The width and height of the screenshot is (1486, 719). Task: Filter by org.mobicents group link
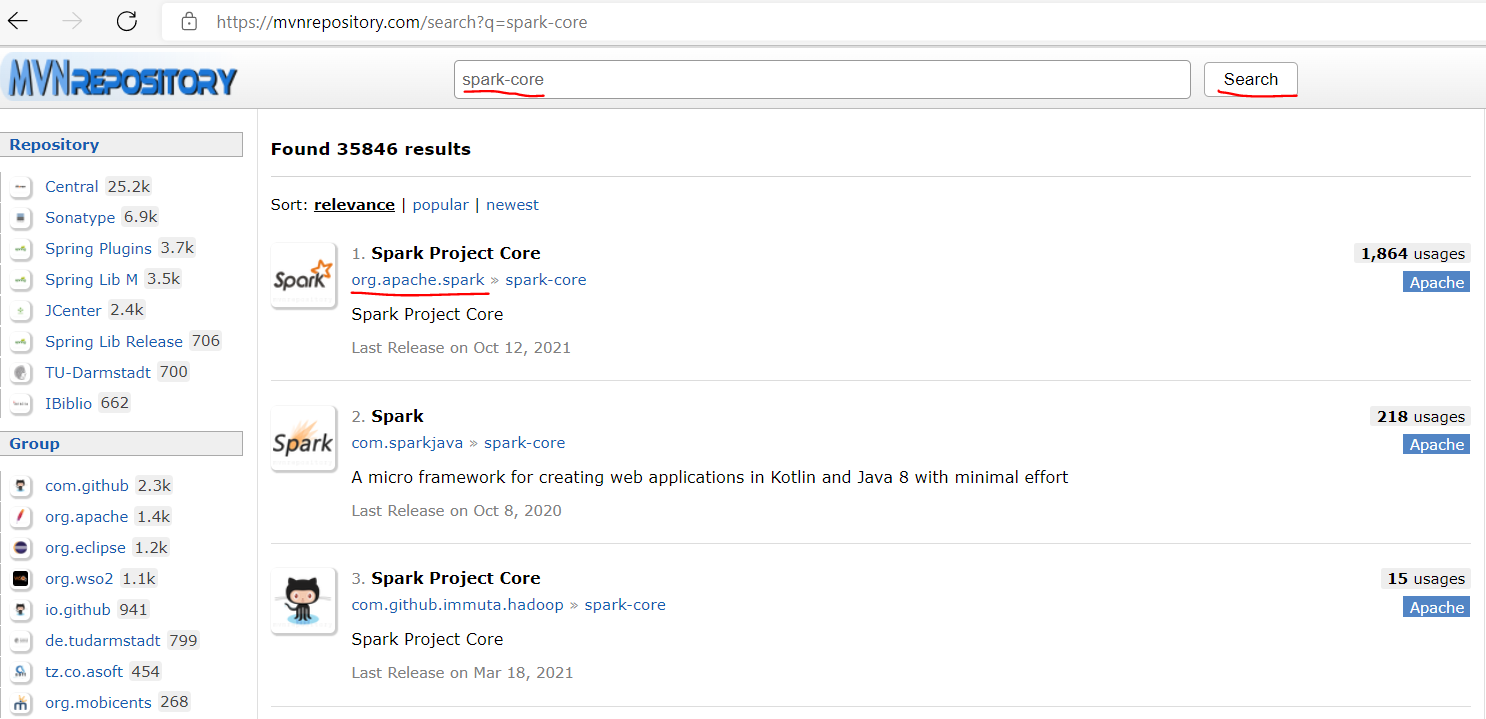98,703
